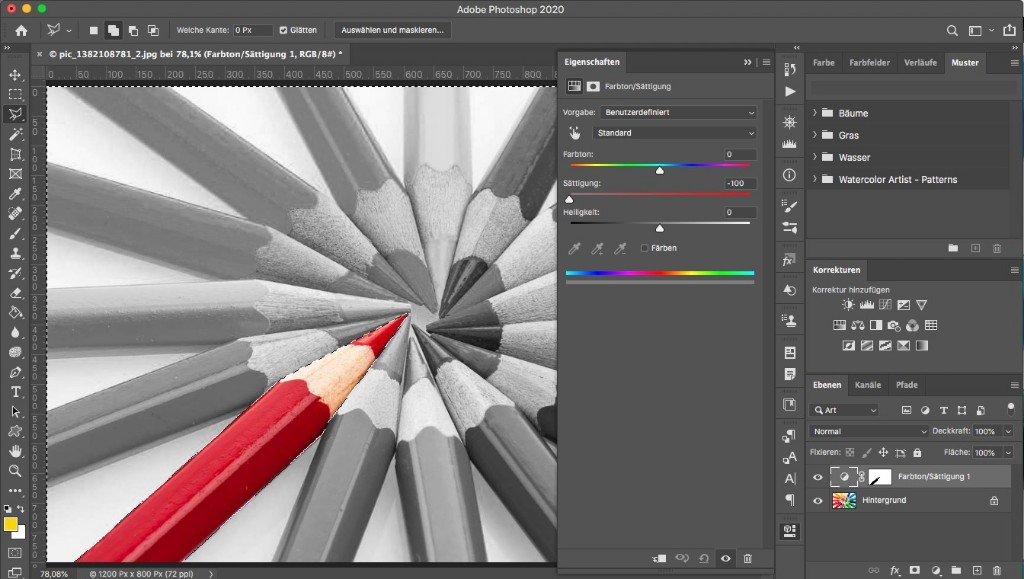Click the Home icon in options bar
1024x579 pixels.
click(21, 31)
